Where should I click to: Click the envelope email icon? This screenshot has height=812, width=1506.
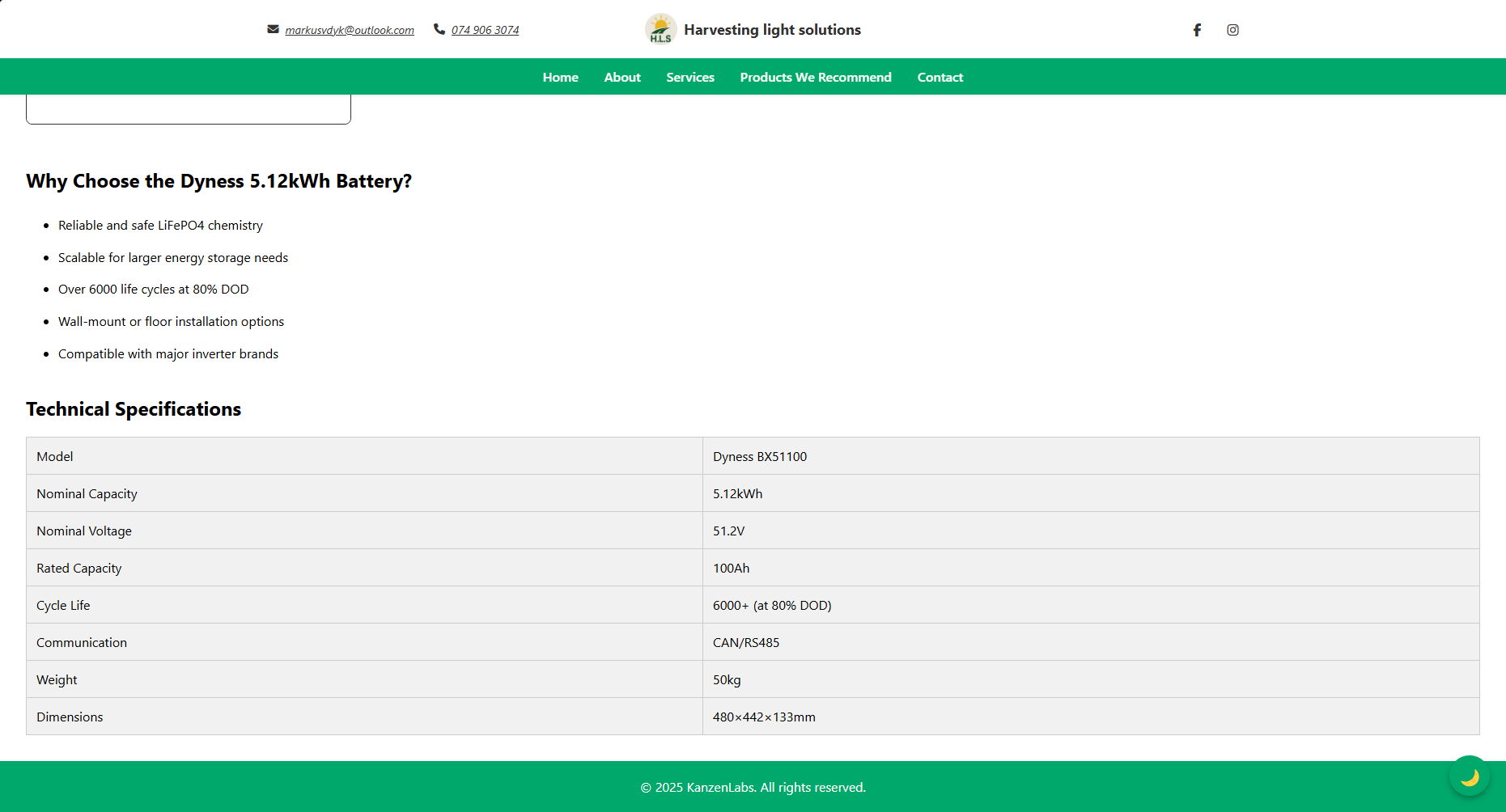coord(273,29)
